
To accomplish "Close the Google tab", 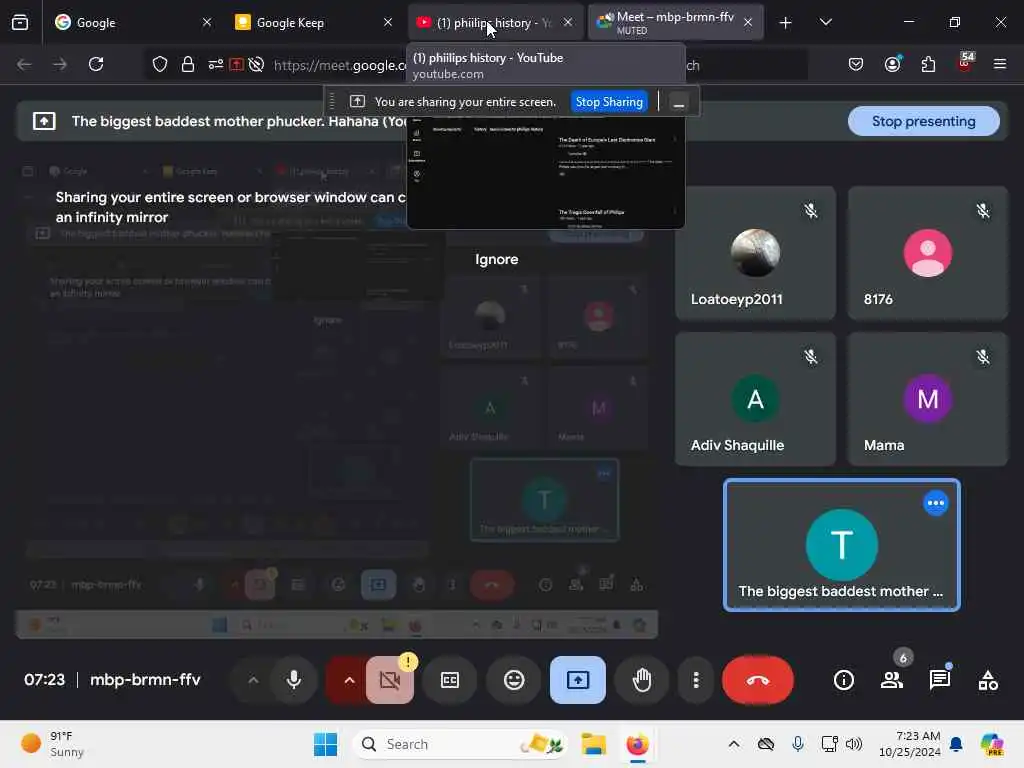I will pyautogui.click(x=207, y=22).
